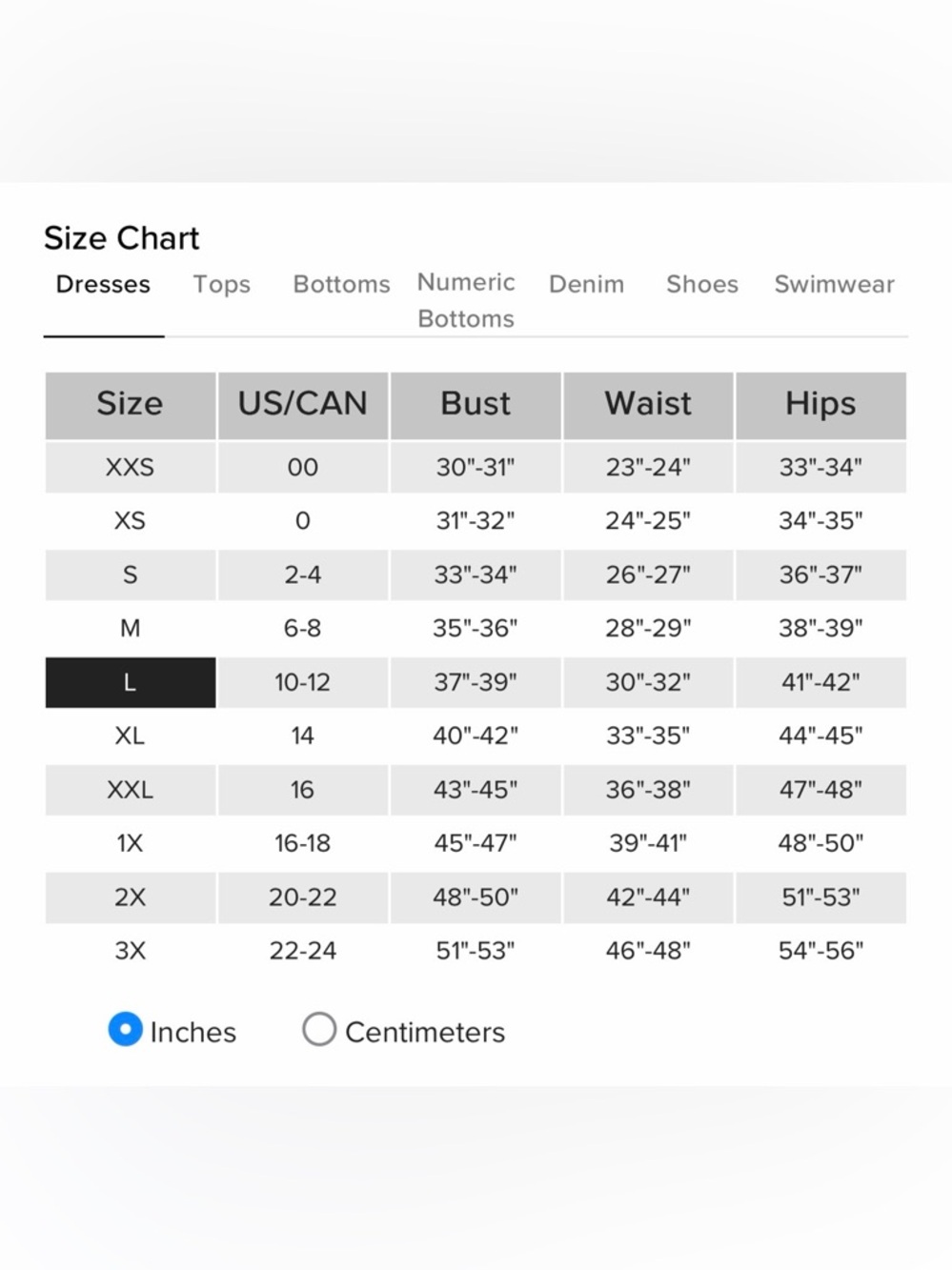Viewport: 952px width, 1270px height.
Task: Open the Tops size chart tab
Action: [221, 285]
